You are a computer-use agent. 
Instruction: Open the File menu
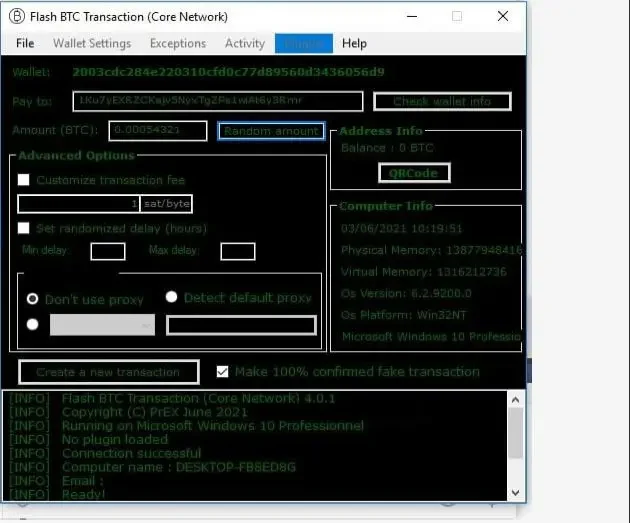click(25, 43)
